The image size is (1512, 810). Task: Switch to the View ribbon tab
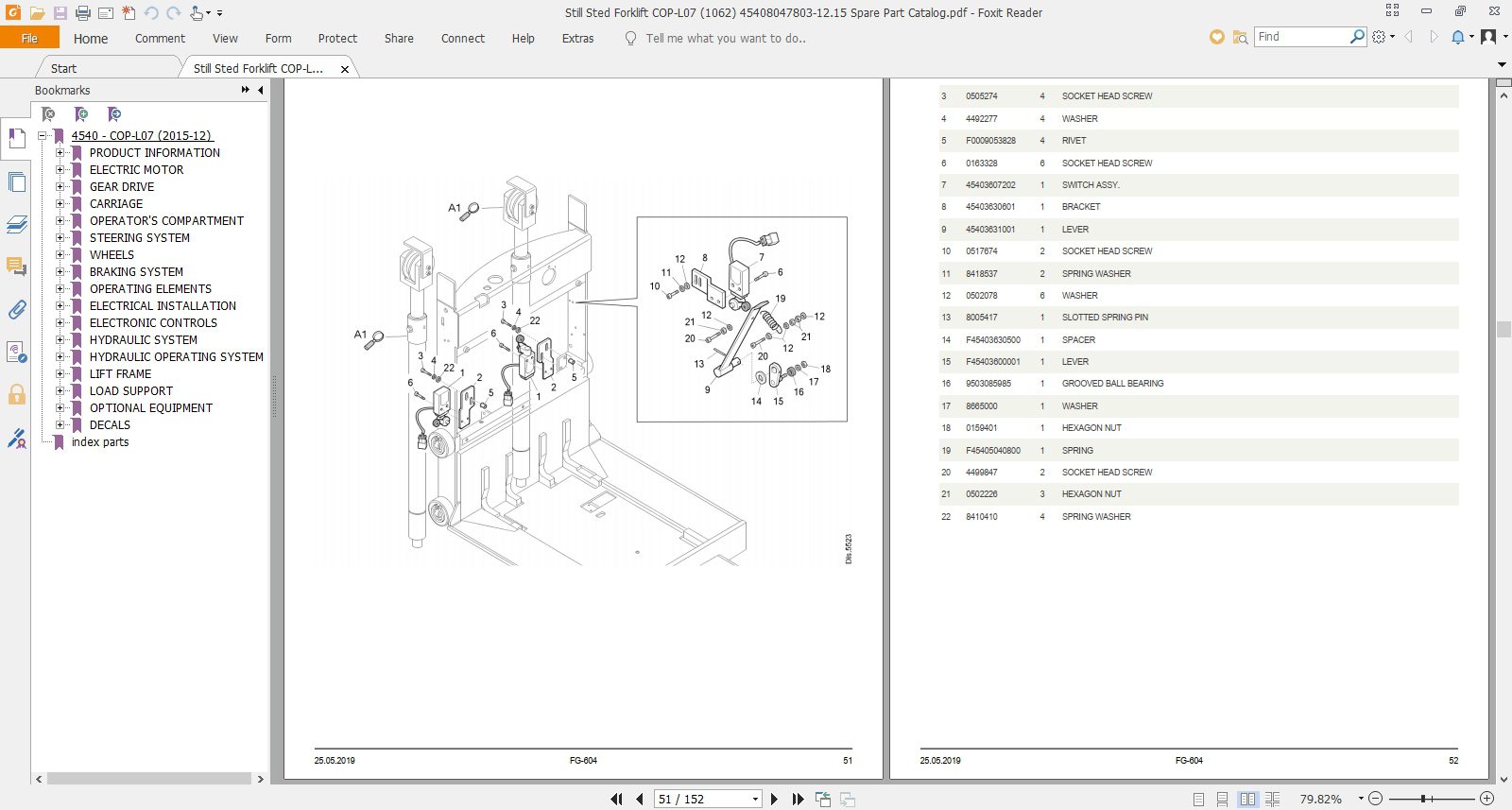(x=225, y=38)
